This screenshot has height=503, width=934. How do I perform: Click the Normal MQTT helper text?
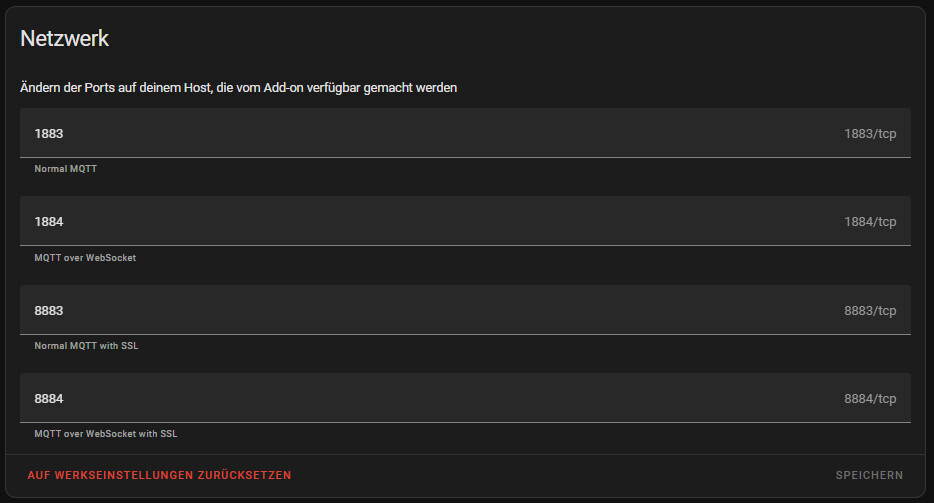(65, 169)
